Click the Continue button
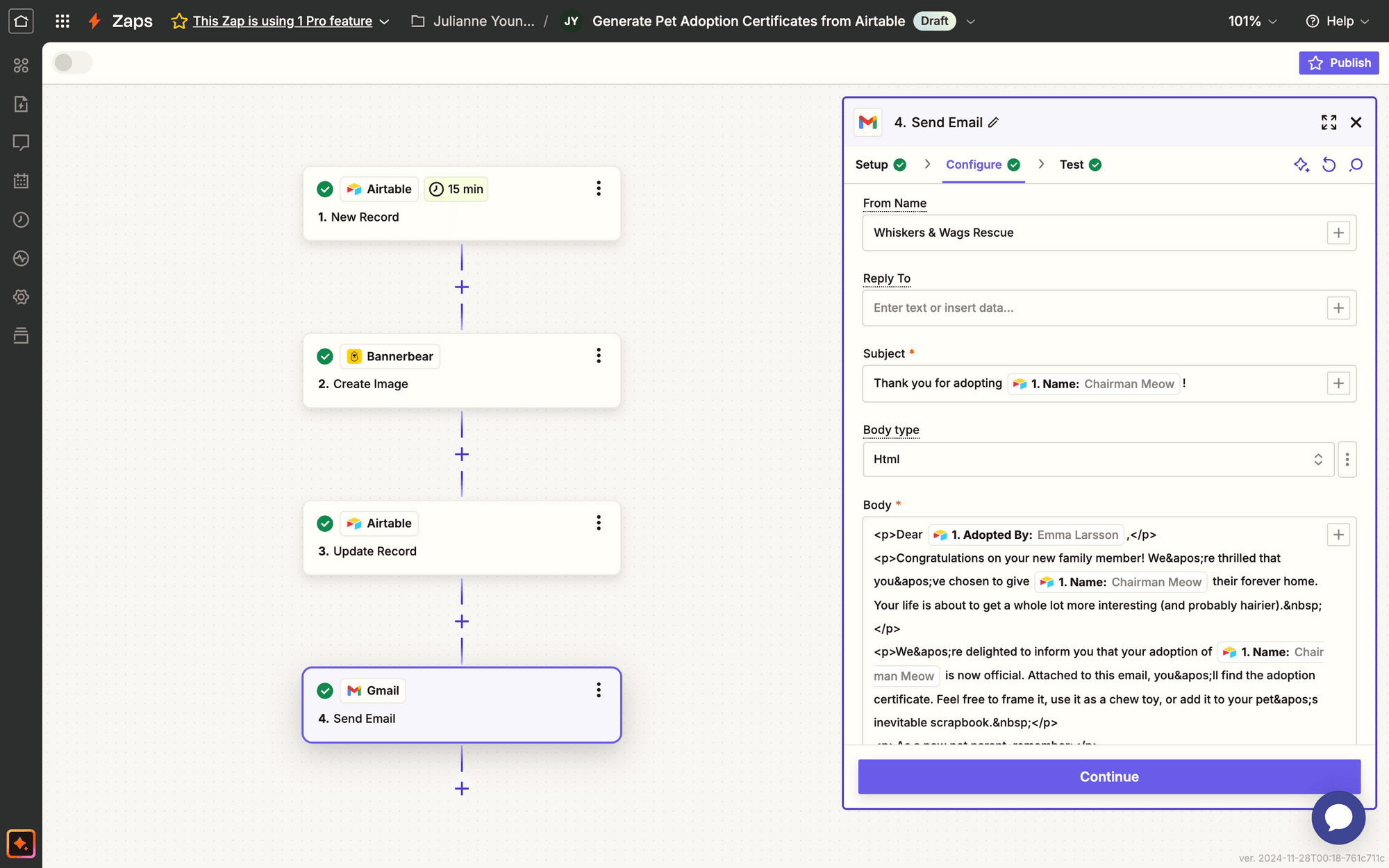The height and width of the screenshot is (868, 1389). click(x=1108, y=776)
